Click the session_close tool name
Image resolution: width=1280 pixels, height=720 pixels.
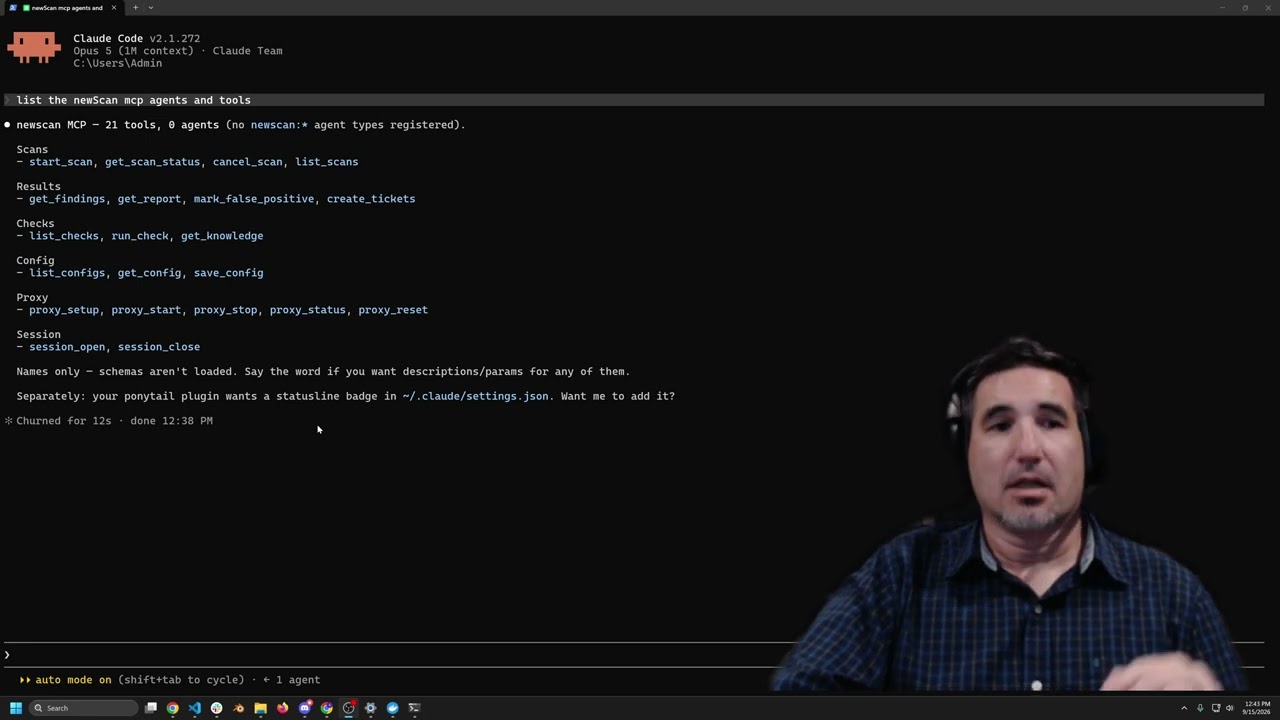click(159, 347)
